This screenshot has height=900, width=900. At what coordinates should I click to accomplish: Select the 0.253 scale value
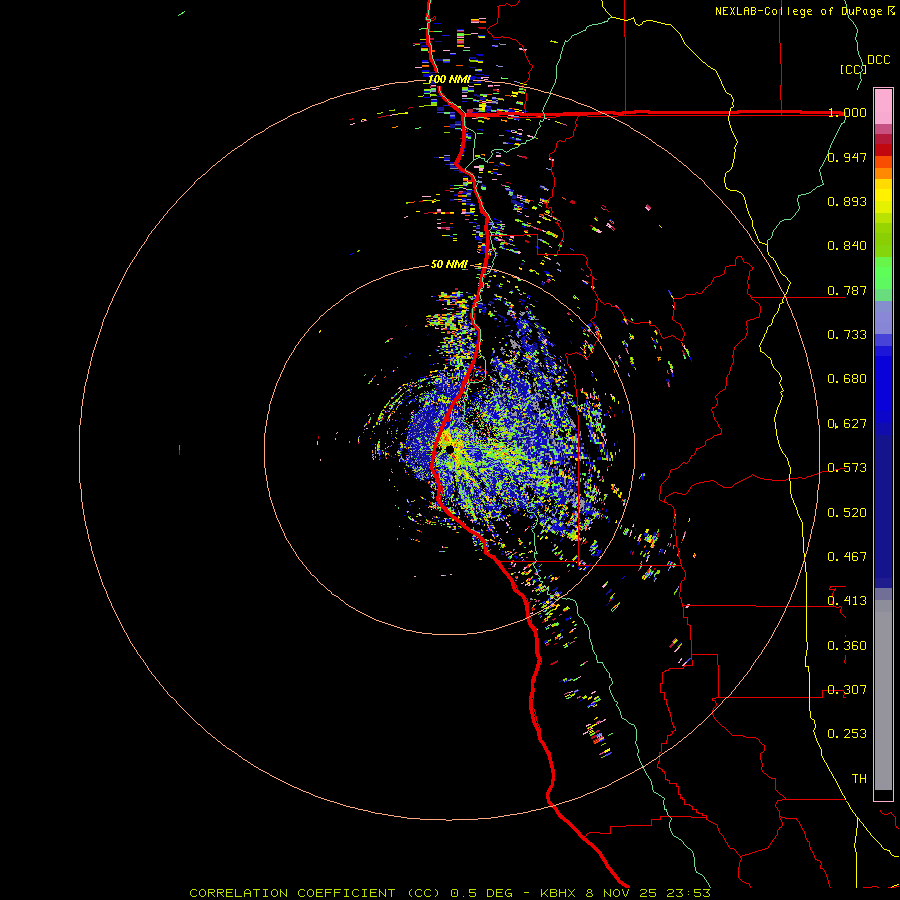point(847,734)
